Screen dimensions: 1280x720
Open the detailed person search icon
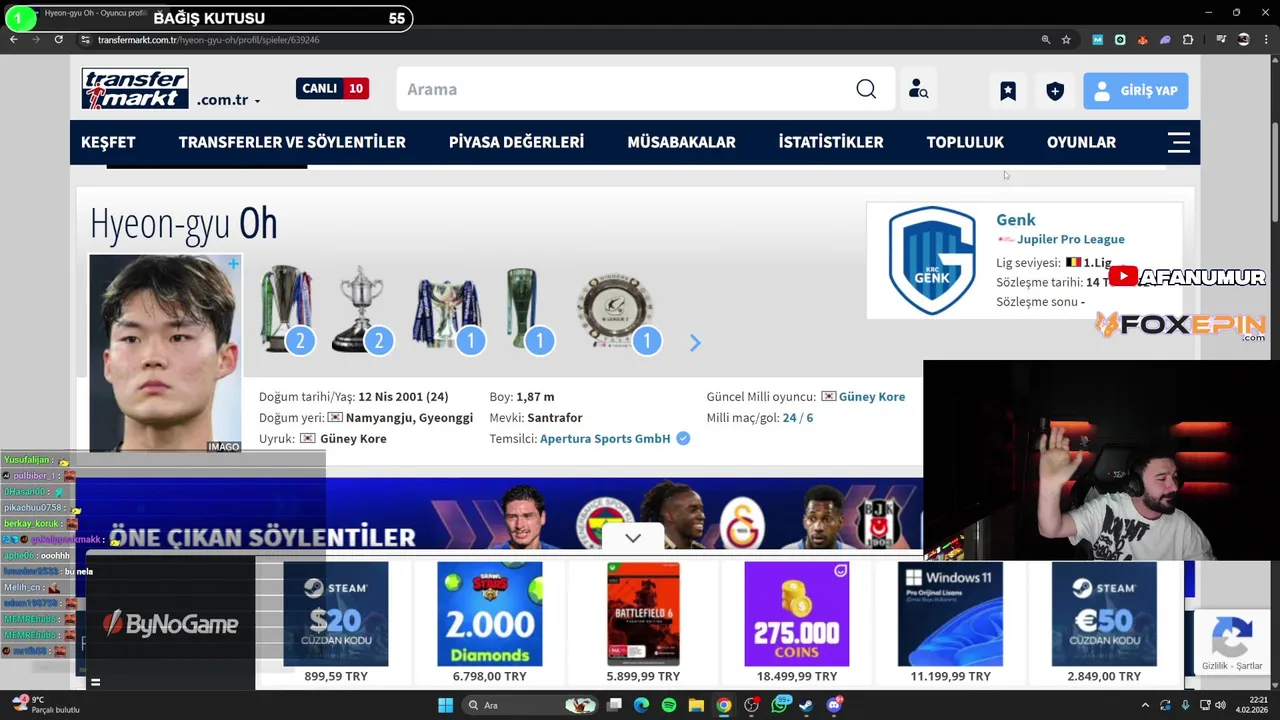[918, 89]
